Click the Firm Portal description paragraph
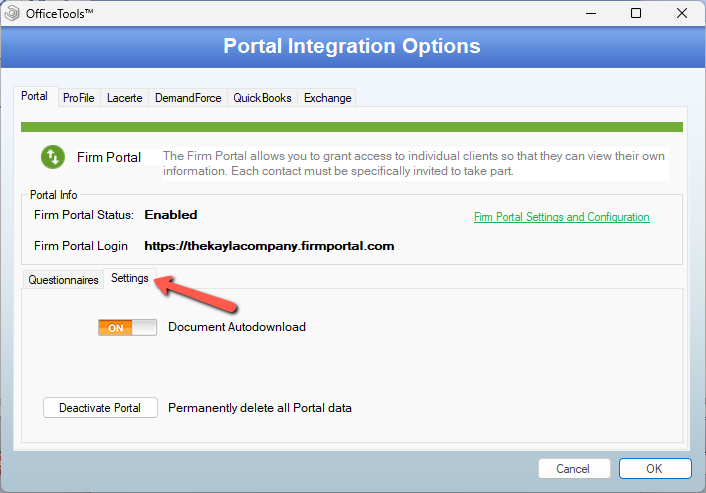706x493 pixels. pyautogui.click(x=414, y=163)
